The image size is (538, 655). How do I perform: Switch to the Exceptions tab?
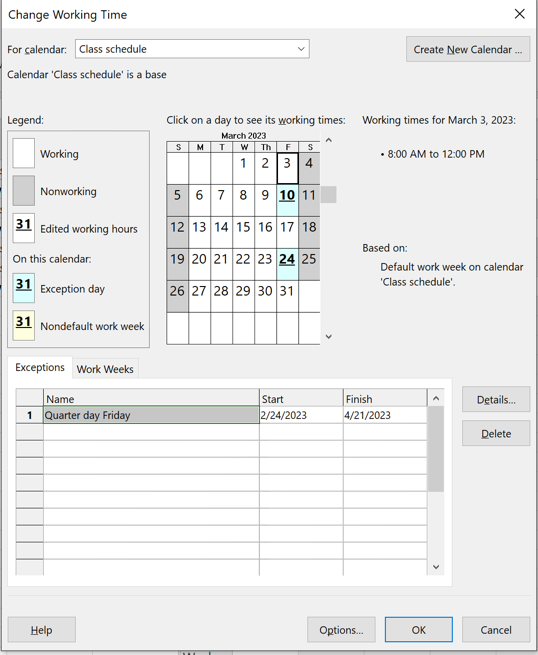(x=40, y=367)
